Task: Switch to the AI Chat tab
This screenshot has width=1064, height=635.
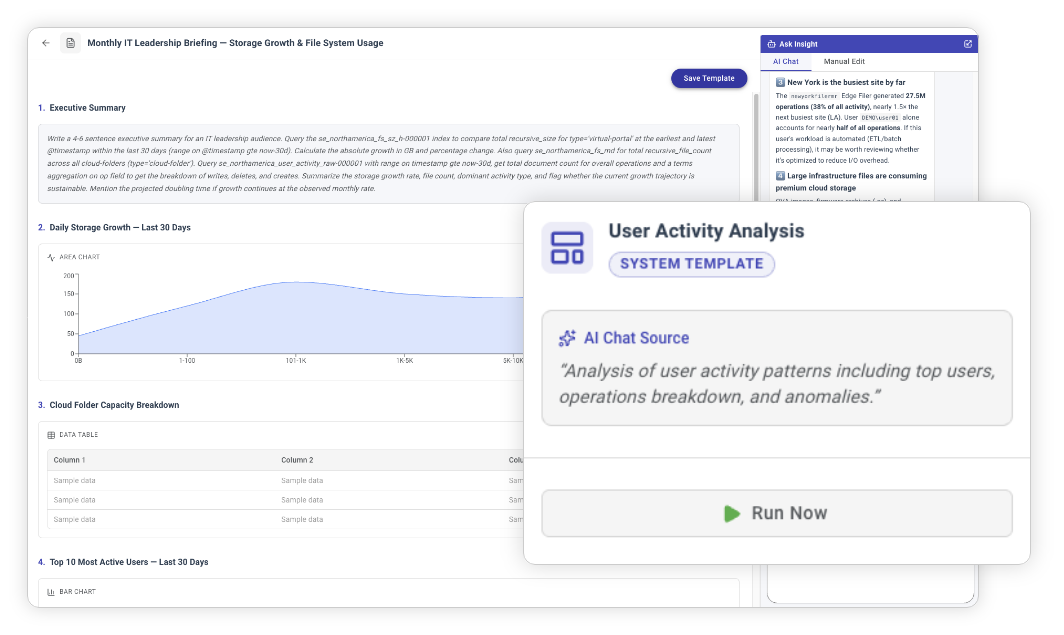Action: (x=786, y=62)
